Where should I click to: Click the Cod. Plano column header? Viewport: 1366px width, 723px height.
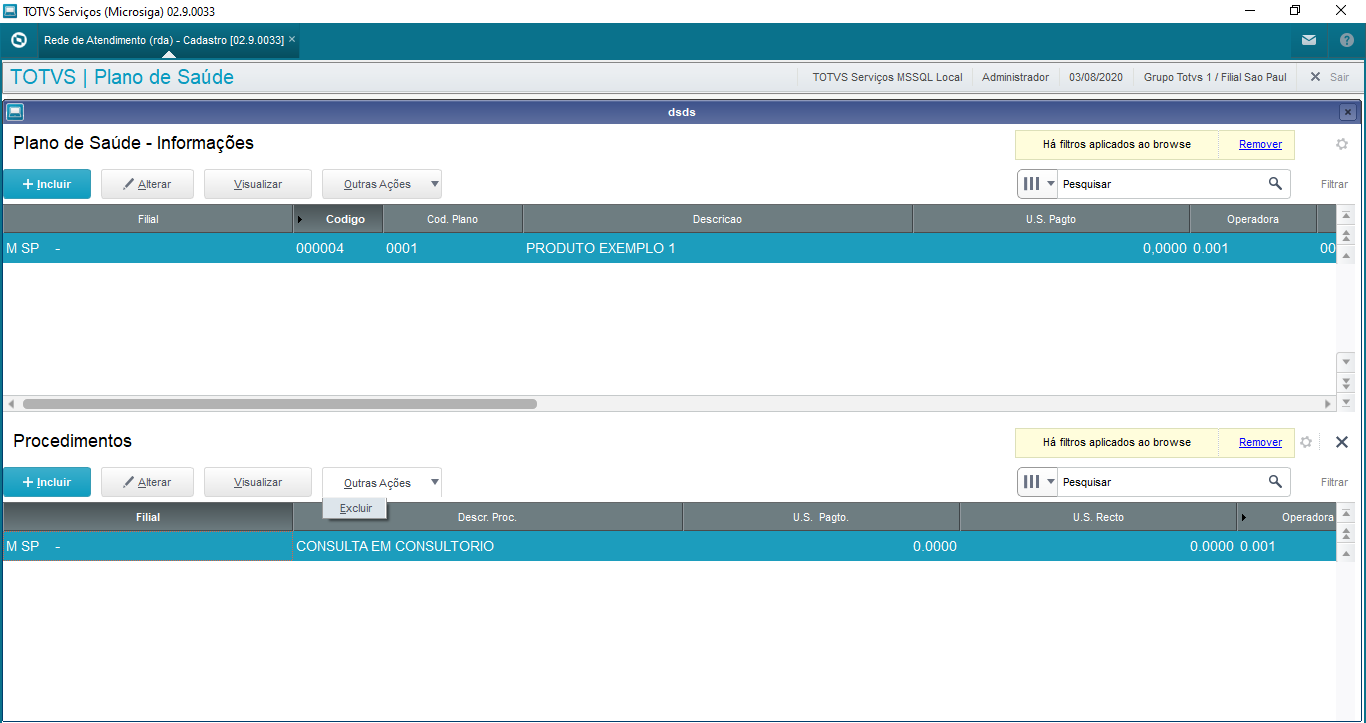[x=453, y=219]
